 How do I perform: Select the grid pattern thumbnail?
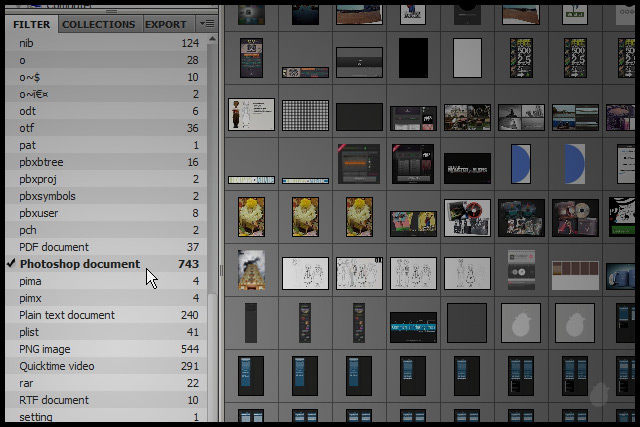pos(305,115)
